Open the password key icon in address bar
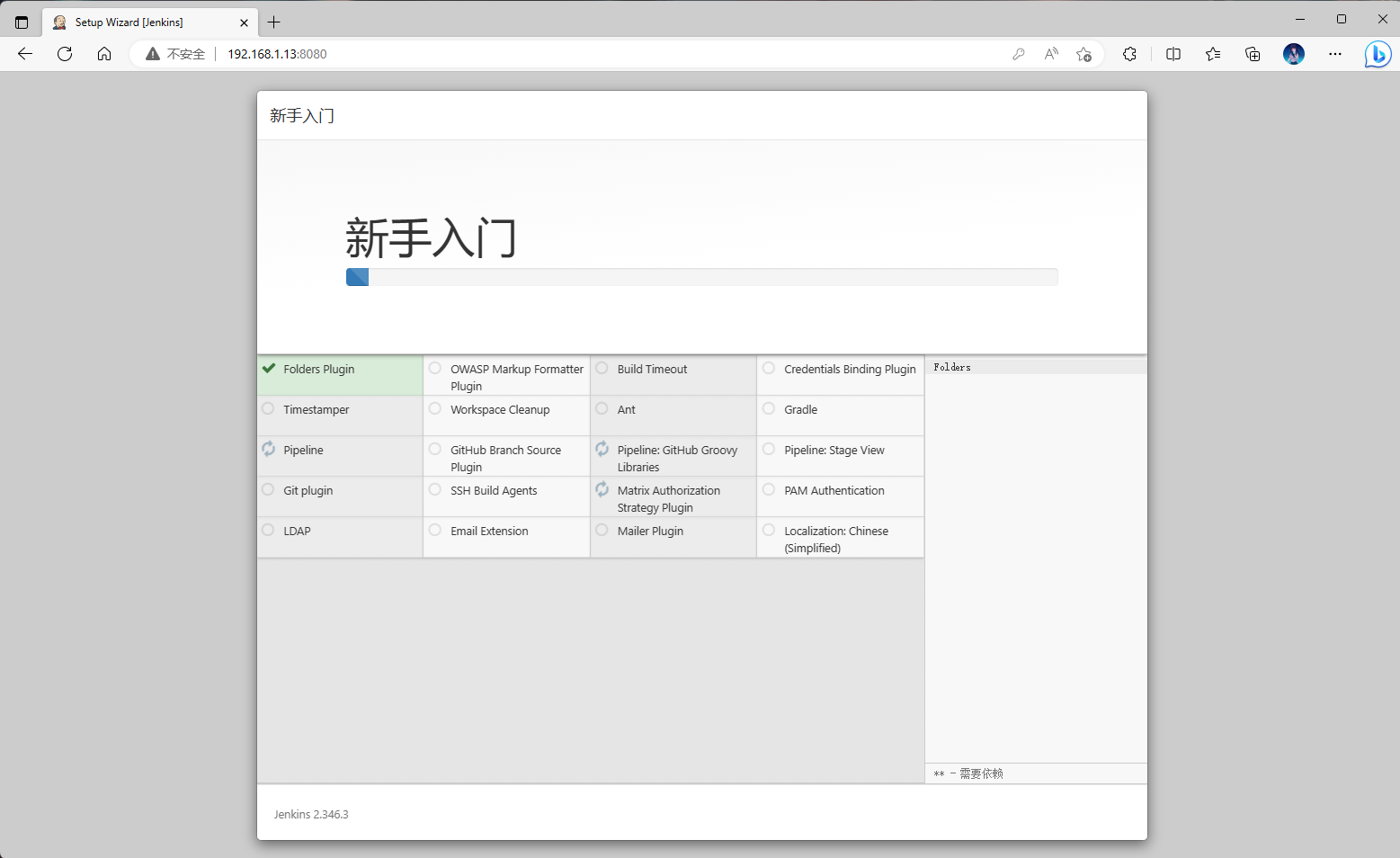Image resolution: width=1400 pixels, height=858 pixels. 1019,54
